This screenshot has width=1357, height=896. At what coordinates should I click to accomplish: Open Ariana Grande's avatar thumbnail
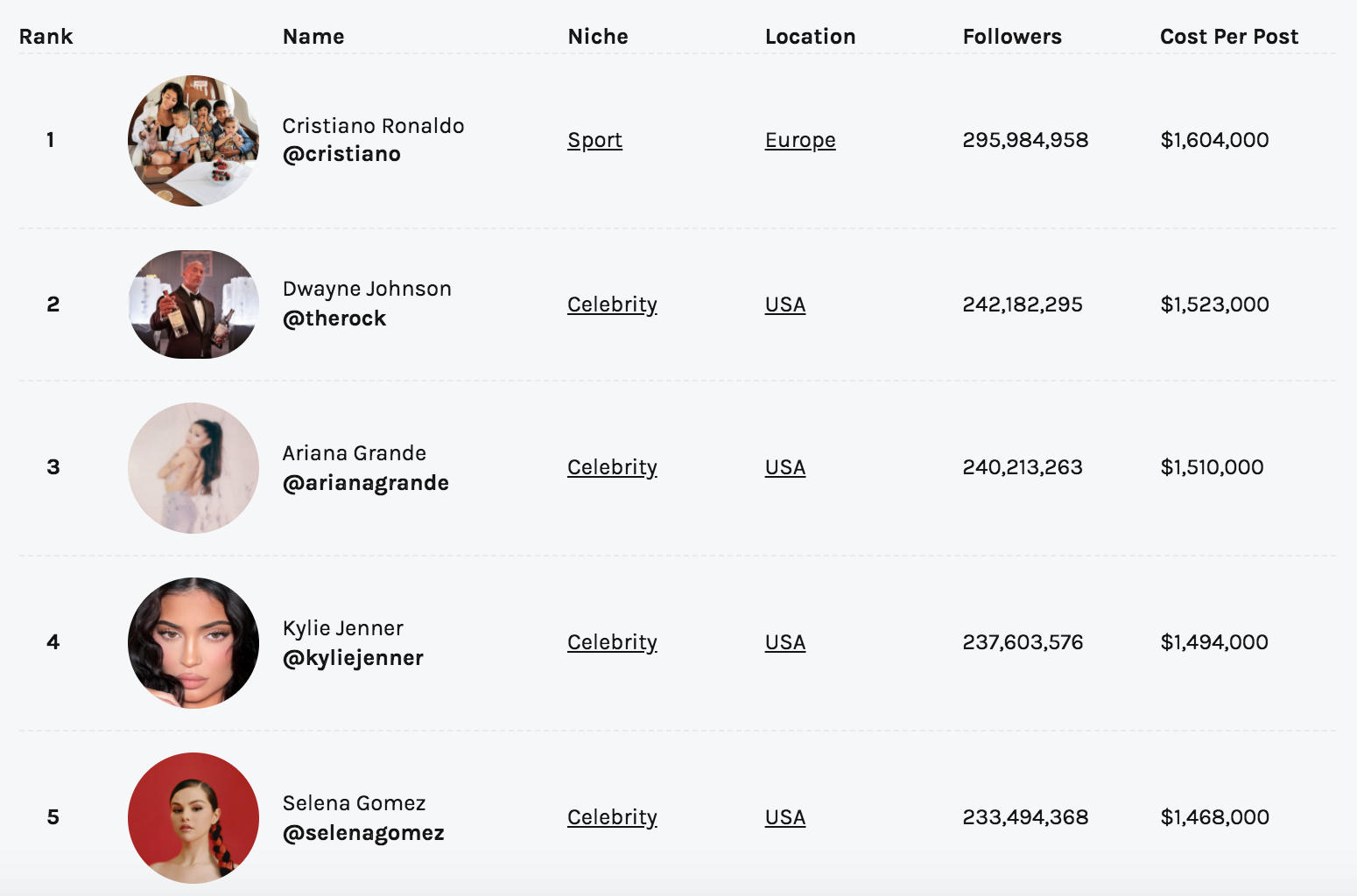(193, 467)
